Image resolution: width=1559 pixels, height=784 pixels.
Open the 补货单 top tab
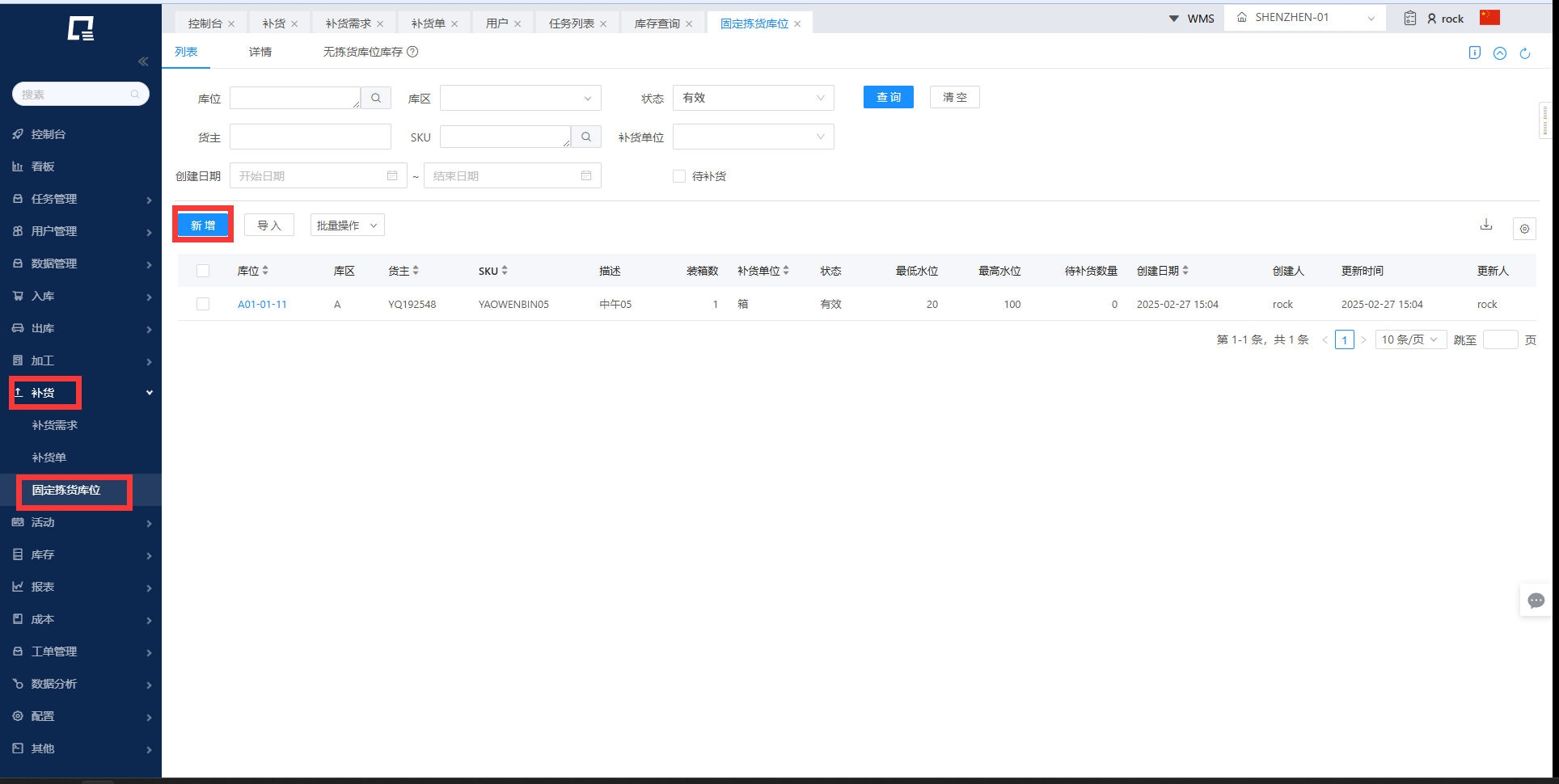click(x=429, y=23)
